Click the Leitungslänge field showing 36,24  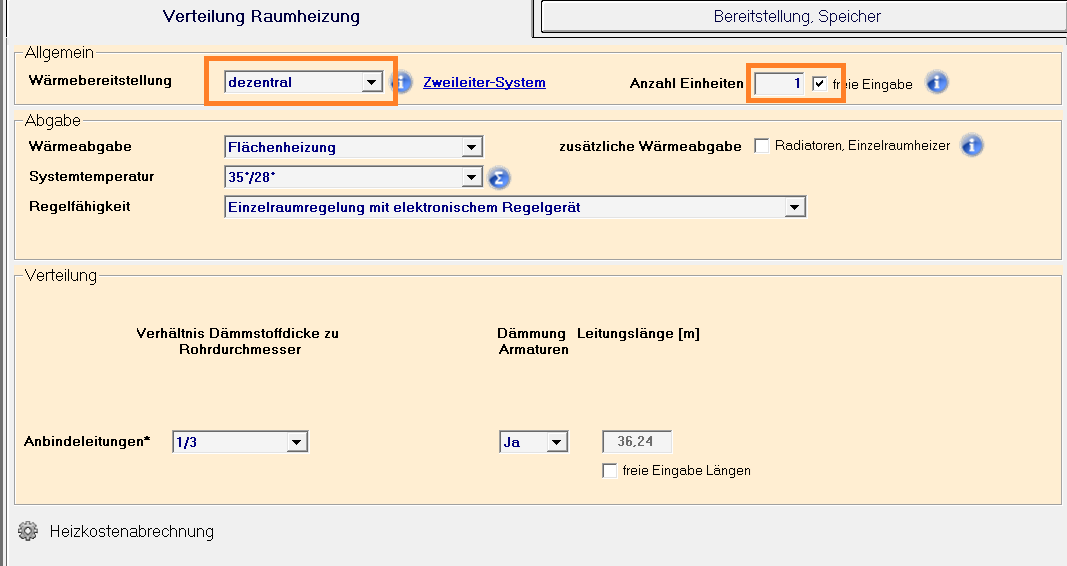pos(637,441)
